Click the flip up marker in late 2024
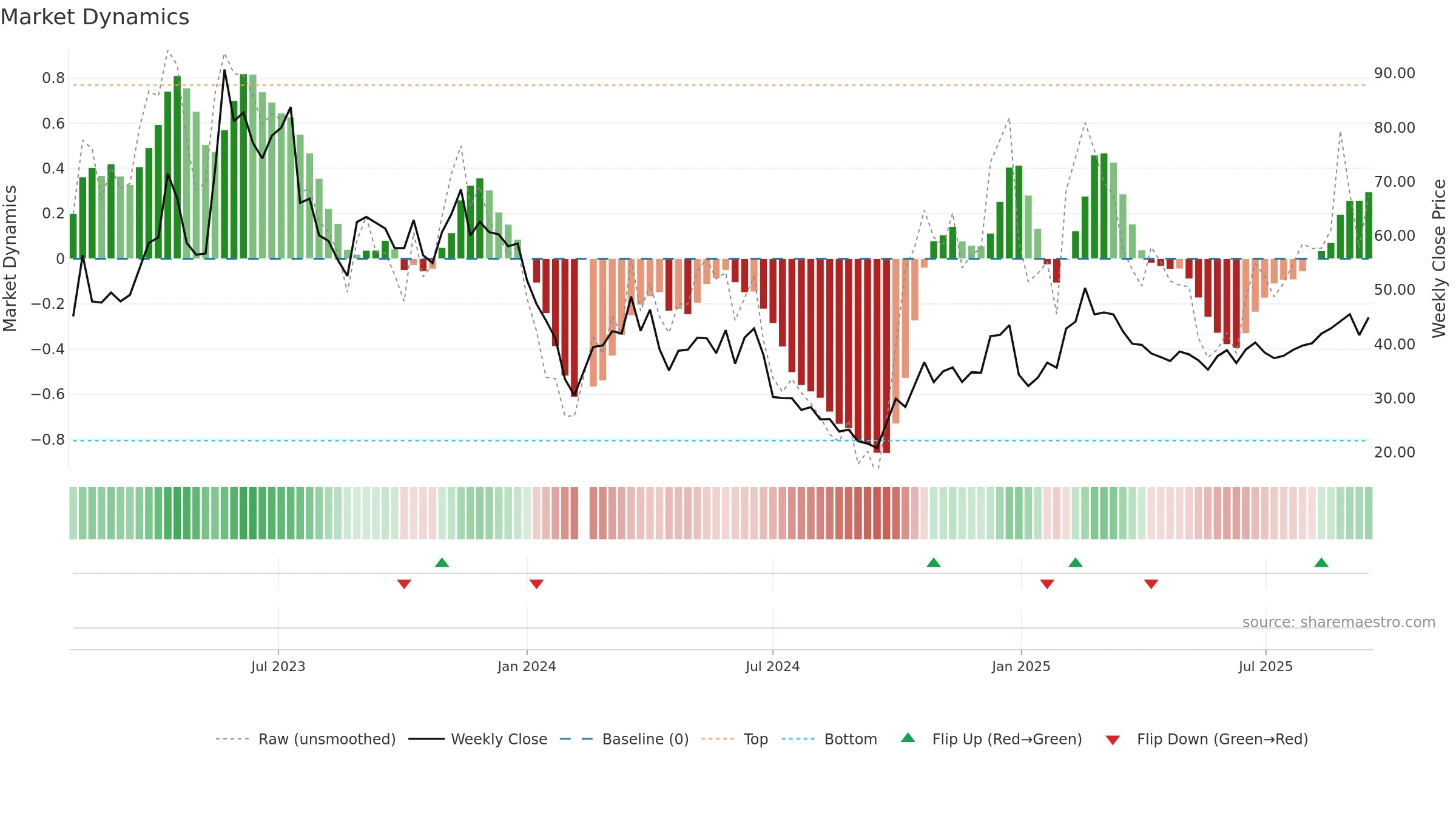 [x=934, y=562]
